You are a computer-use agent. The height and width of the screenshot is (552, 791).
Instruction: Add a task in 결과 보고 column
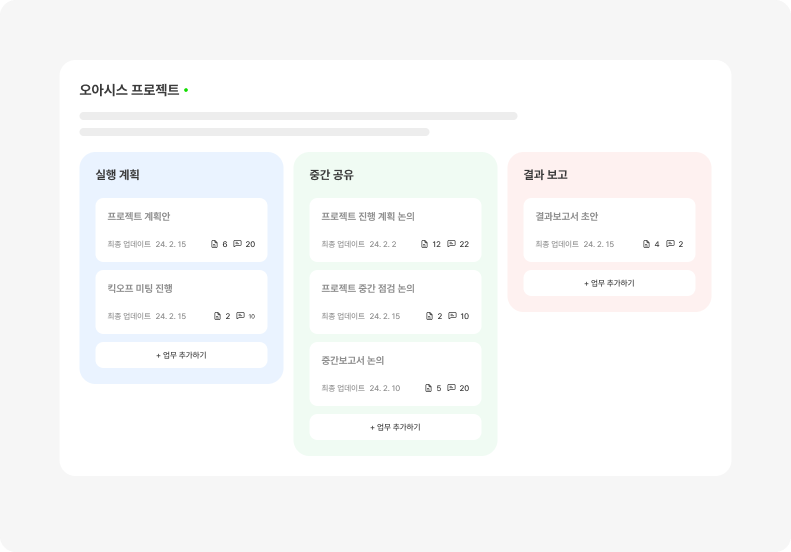coord(609,283)
